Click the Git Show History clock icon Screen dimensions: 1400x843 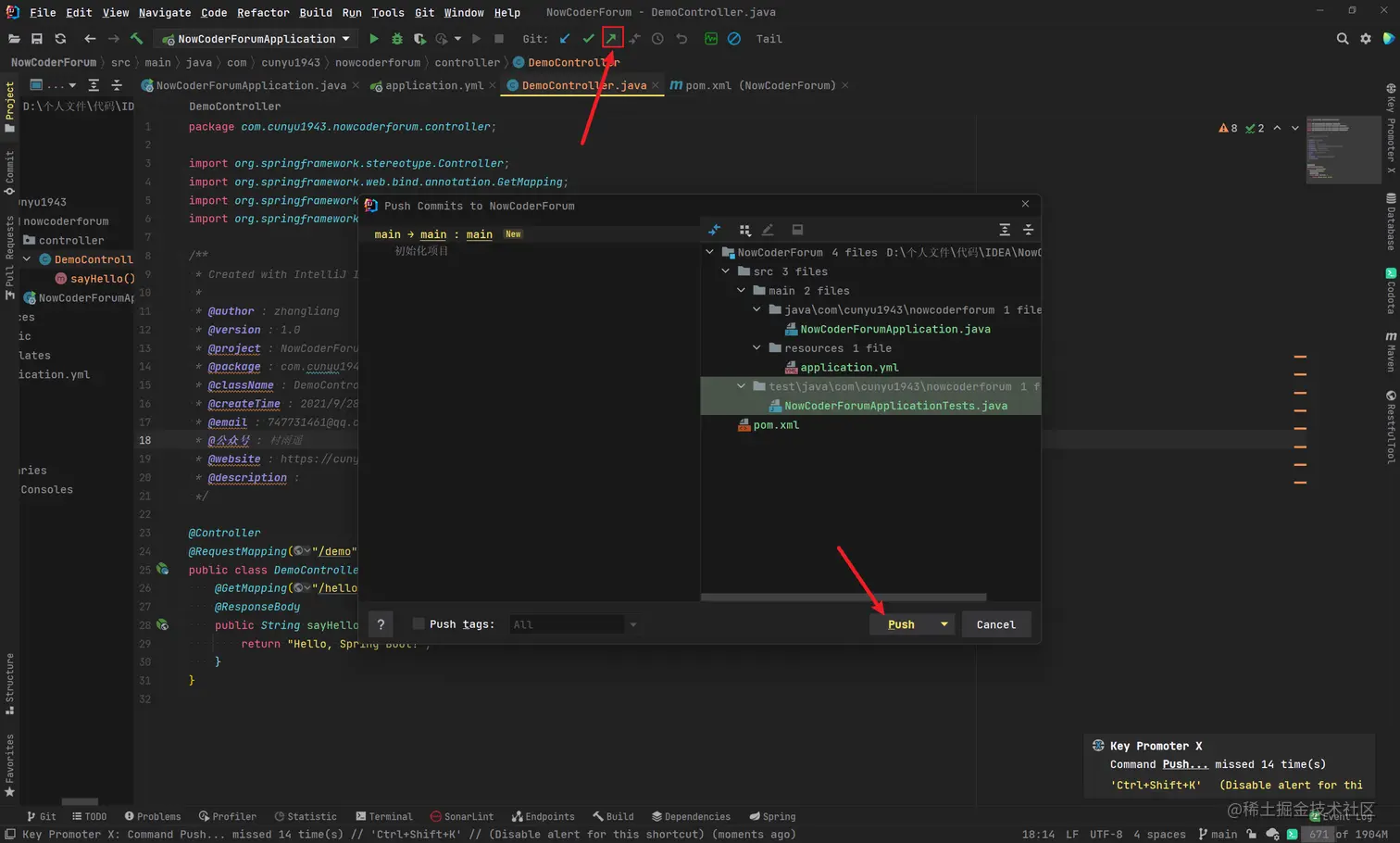[657, 39]
